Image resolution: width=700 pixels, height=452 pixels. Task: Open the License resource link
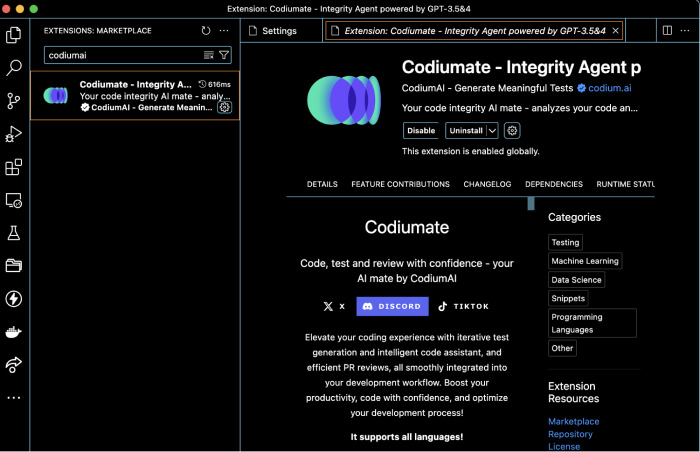tap(564, 446)
